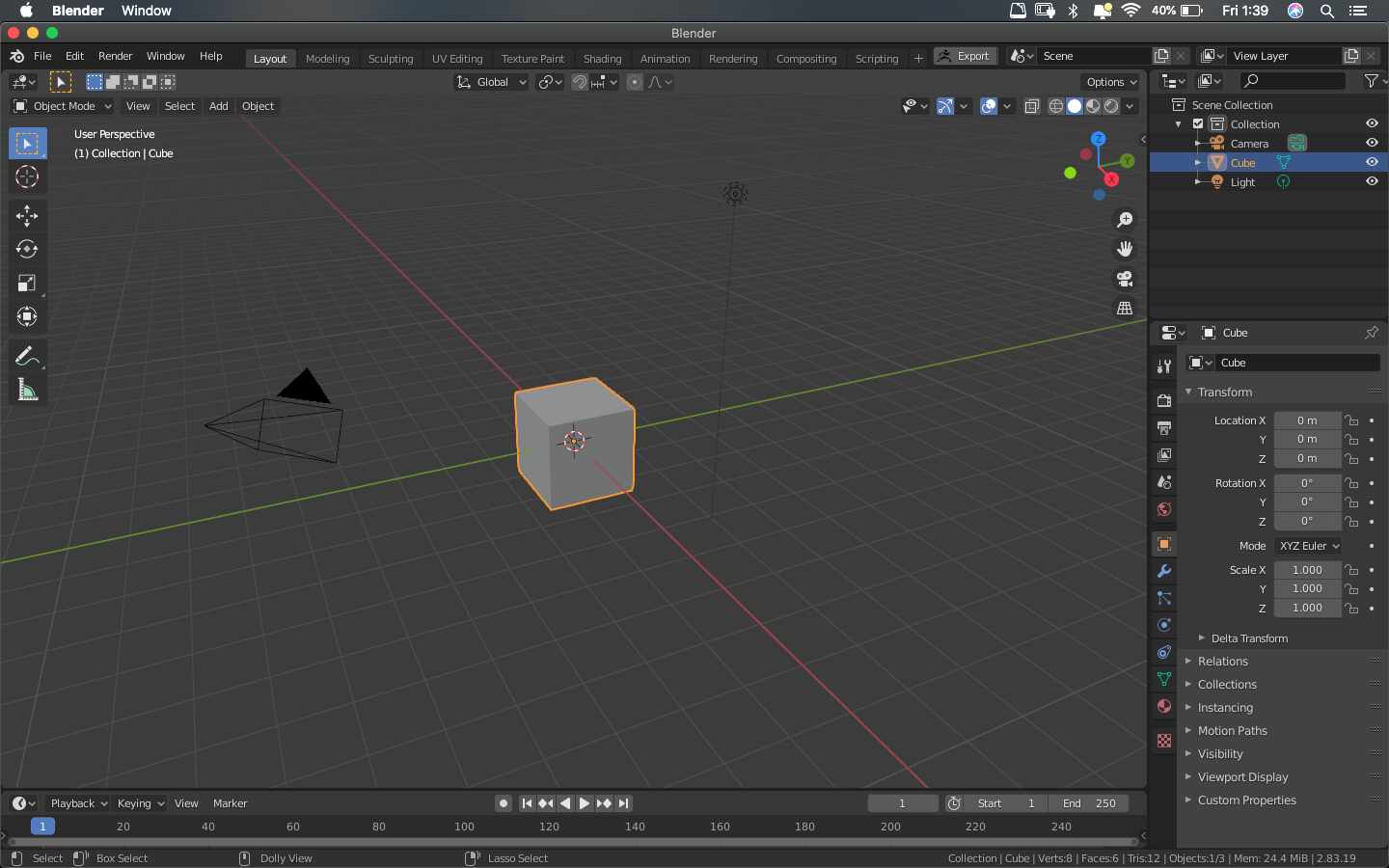Hide the Cube in the outliner
1389x868 pixels.
pyautogui.click(x=1372, y=162)
